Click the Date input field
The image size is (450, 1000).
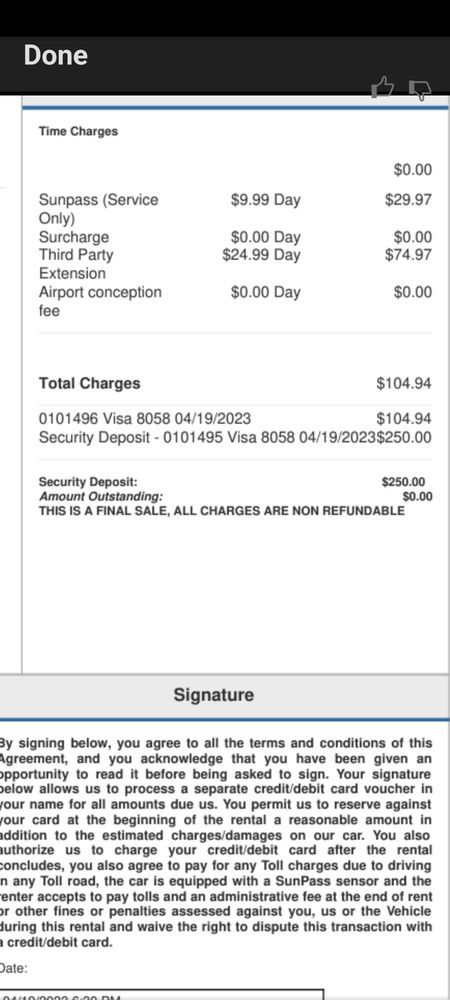click(x=163, y=995)
